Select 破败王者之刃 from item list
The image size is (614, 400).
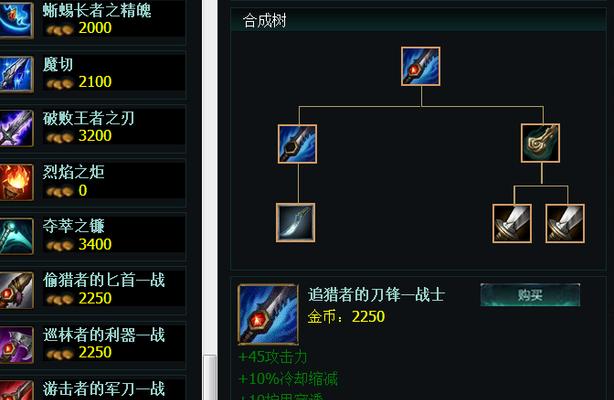(x=92, y=128)
